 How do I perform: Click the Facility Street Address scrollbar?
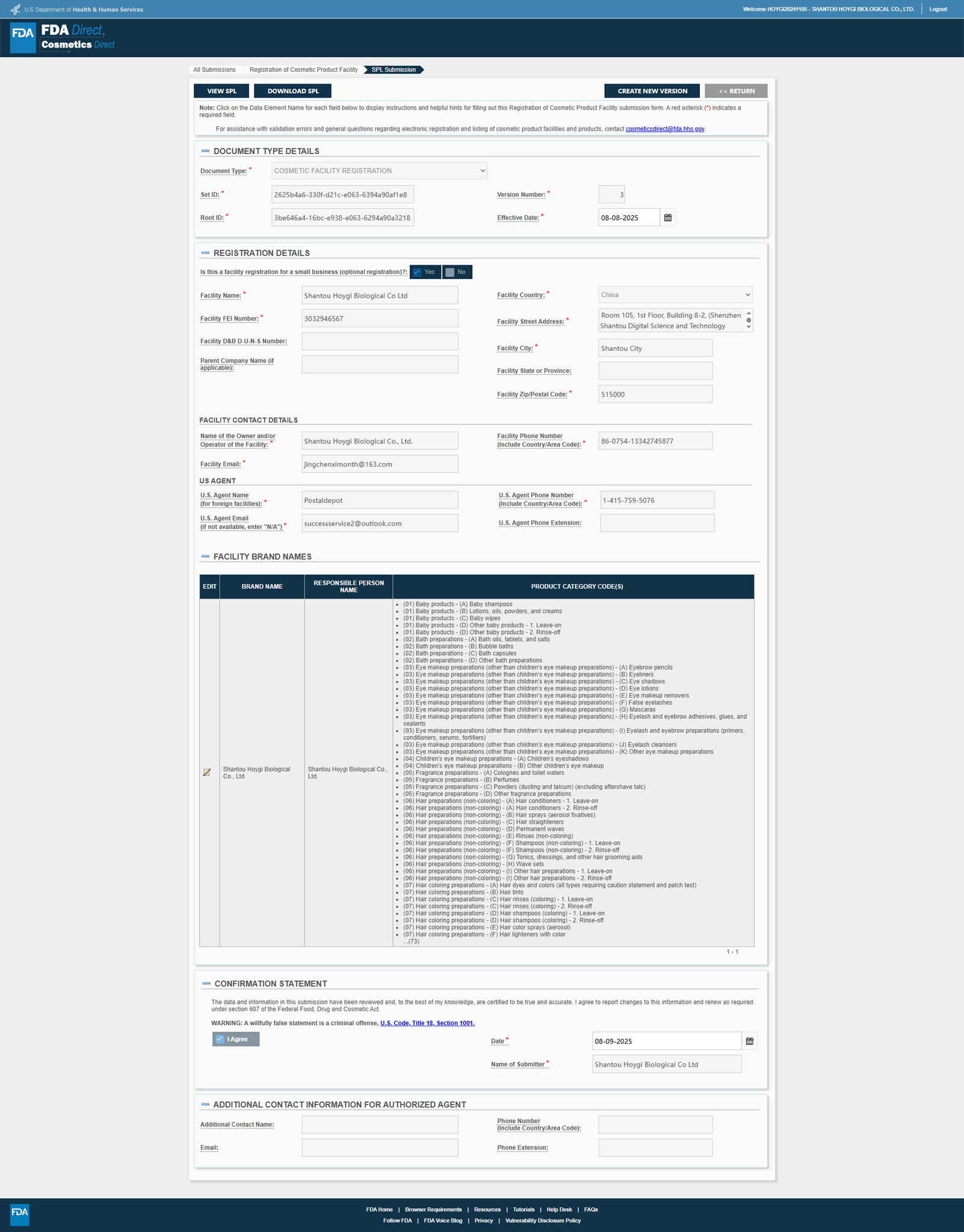749,320
